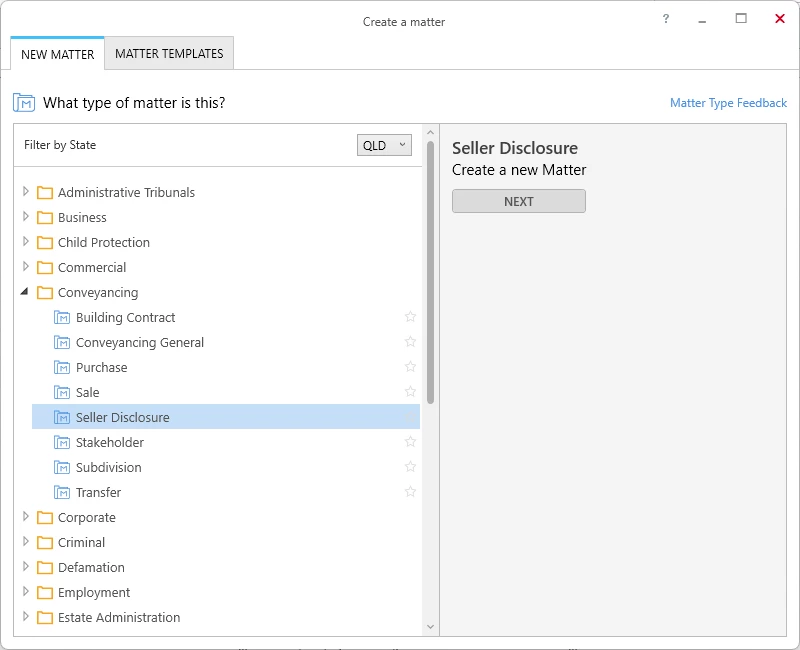800x650 pixels.
Task: Click the Subdivision matter icon
Action: [x=62, y=468]
